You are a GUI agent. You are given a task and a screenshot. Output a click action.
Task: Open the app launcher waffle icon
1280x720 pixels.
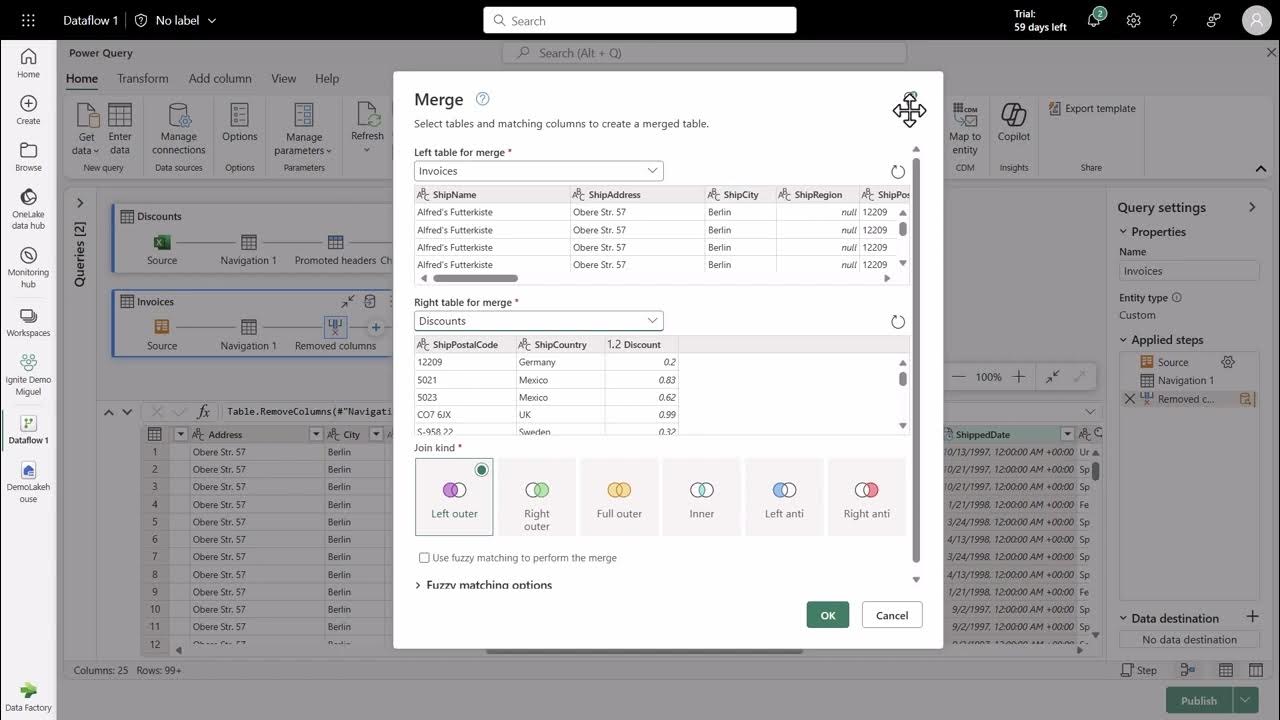[28, 20]
